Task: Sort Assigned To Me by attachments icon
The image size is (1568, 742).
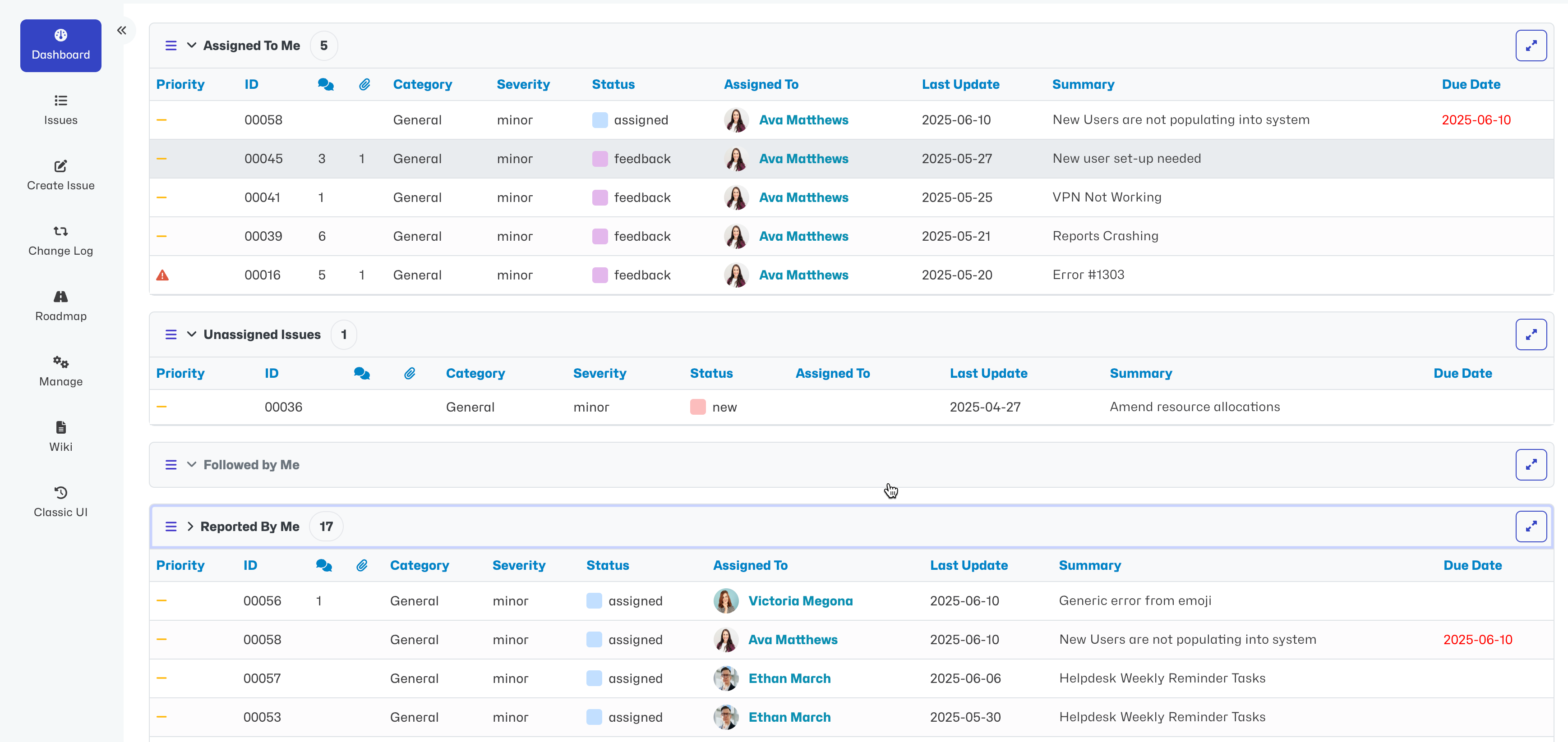Action: (364, 85)
